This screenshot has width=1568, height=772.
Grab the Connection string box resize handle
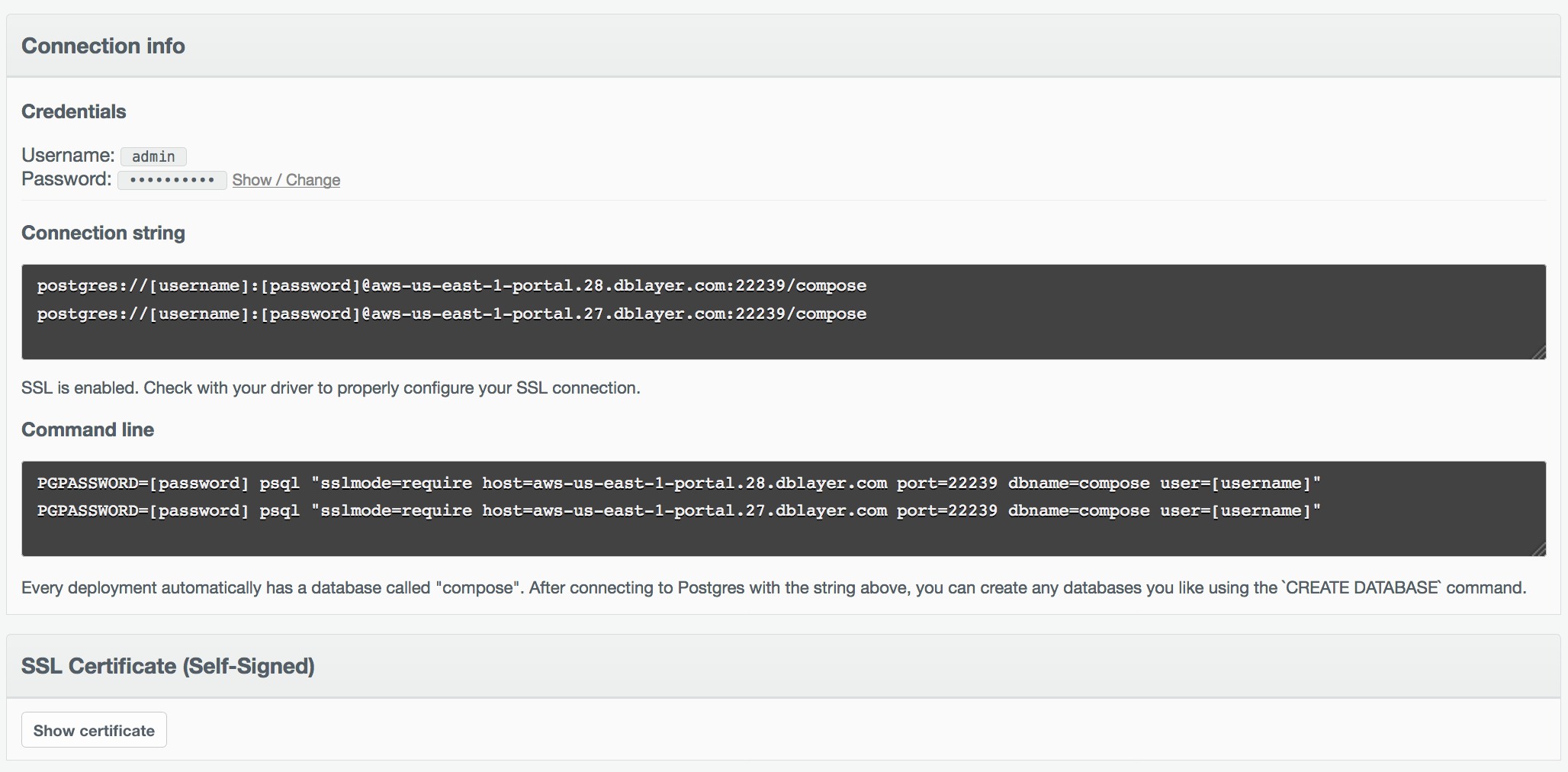pyautogui.click(x=1538, y=352)
